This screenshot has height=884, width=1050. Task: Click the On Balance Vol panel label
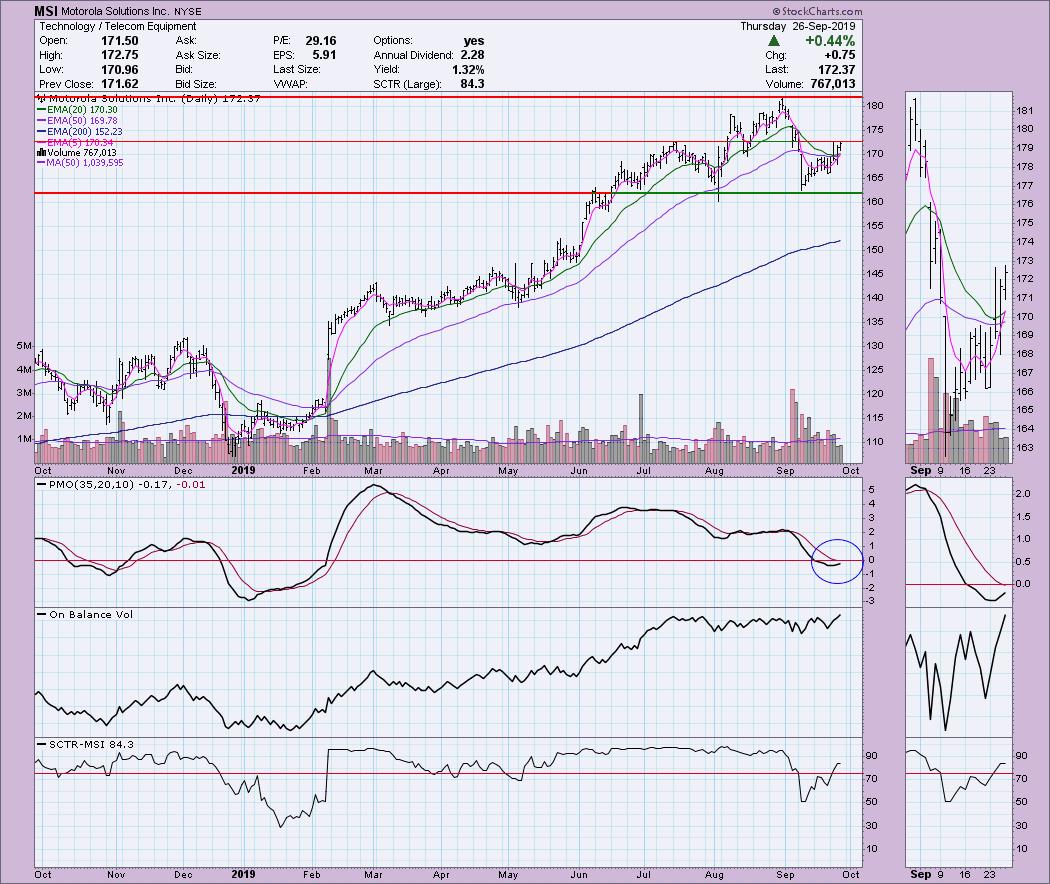click(91, 614)
